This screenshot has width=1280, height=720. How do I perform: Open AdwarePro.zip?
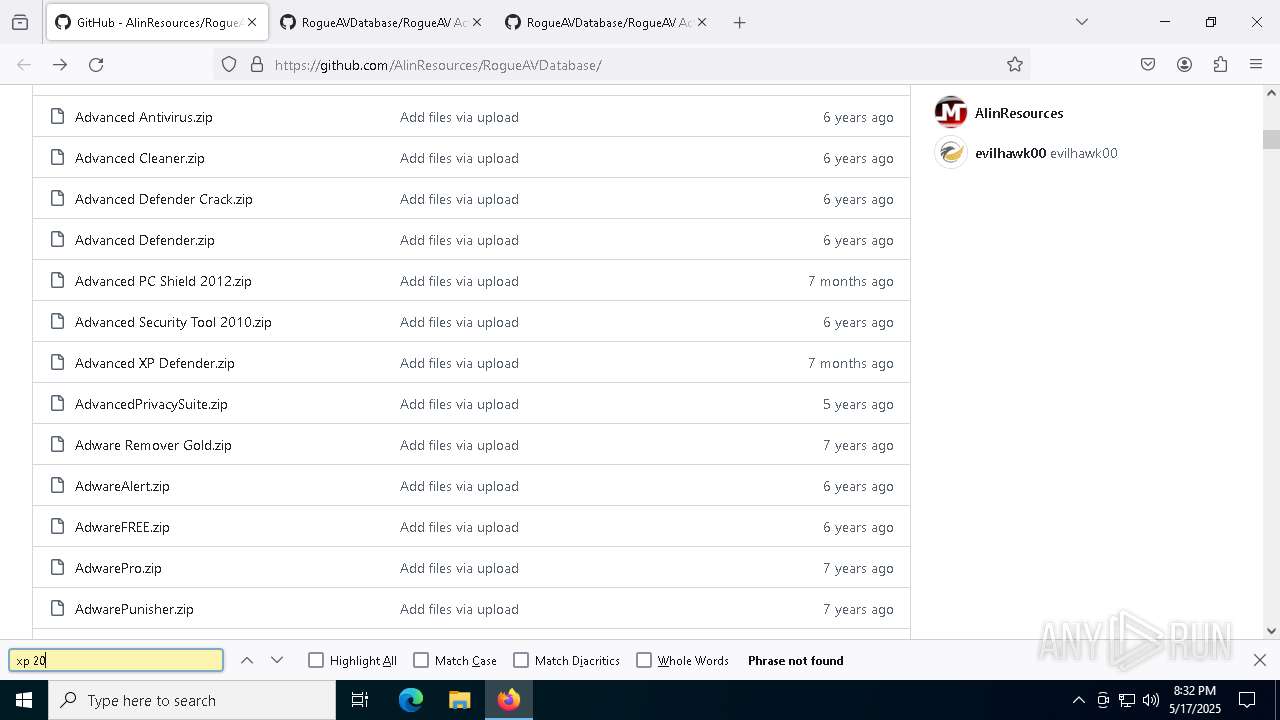[118, 568]
